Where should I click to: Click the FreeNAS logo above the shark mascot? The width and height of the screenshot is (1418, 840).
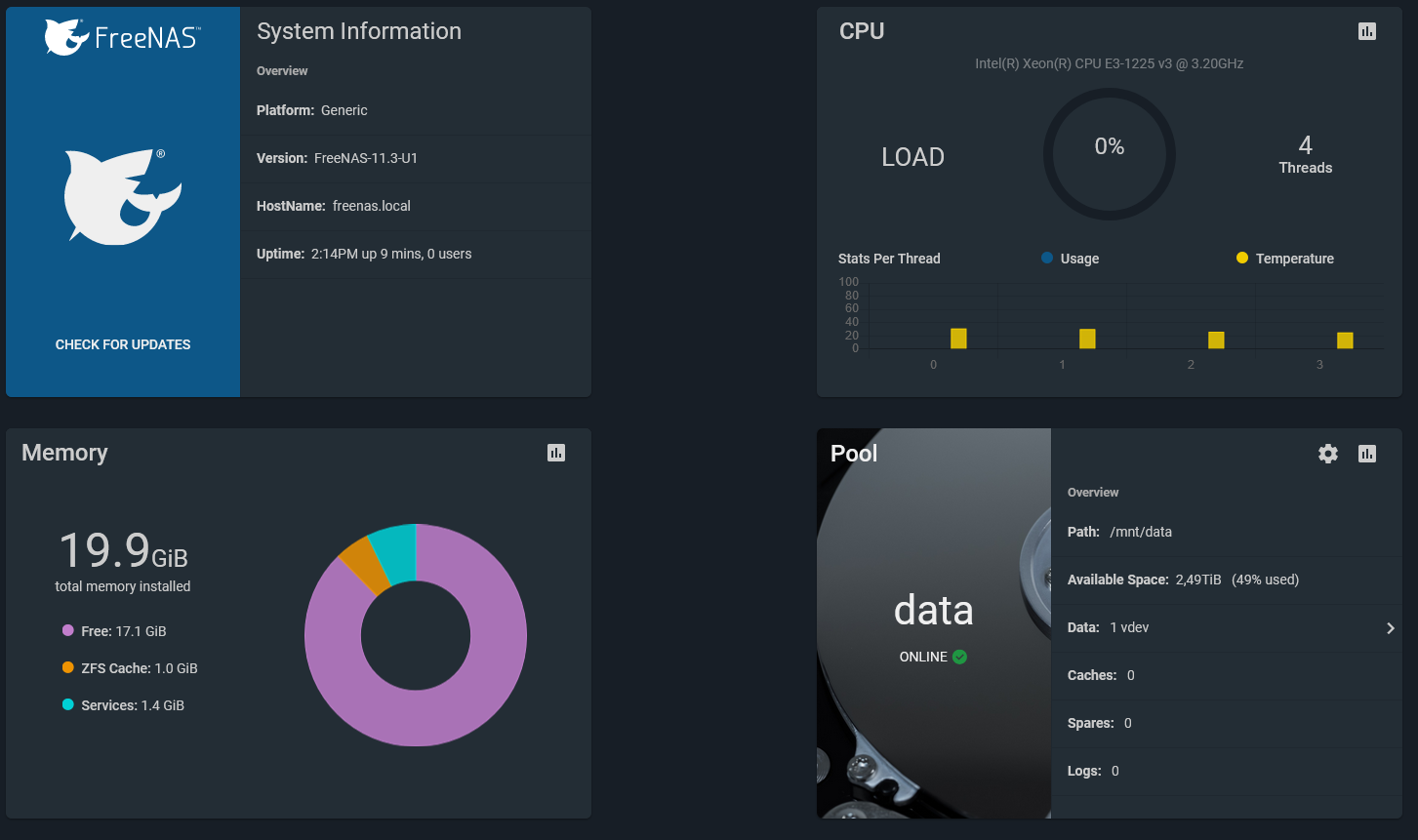[123, 37]
